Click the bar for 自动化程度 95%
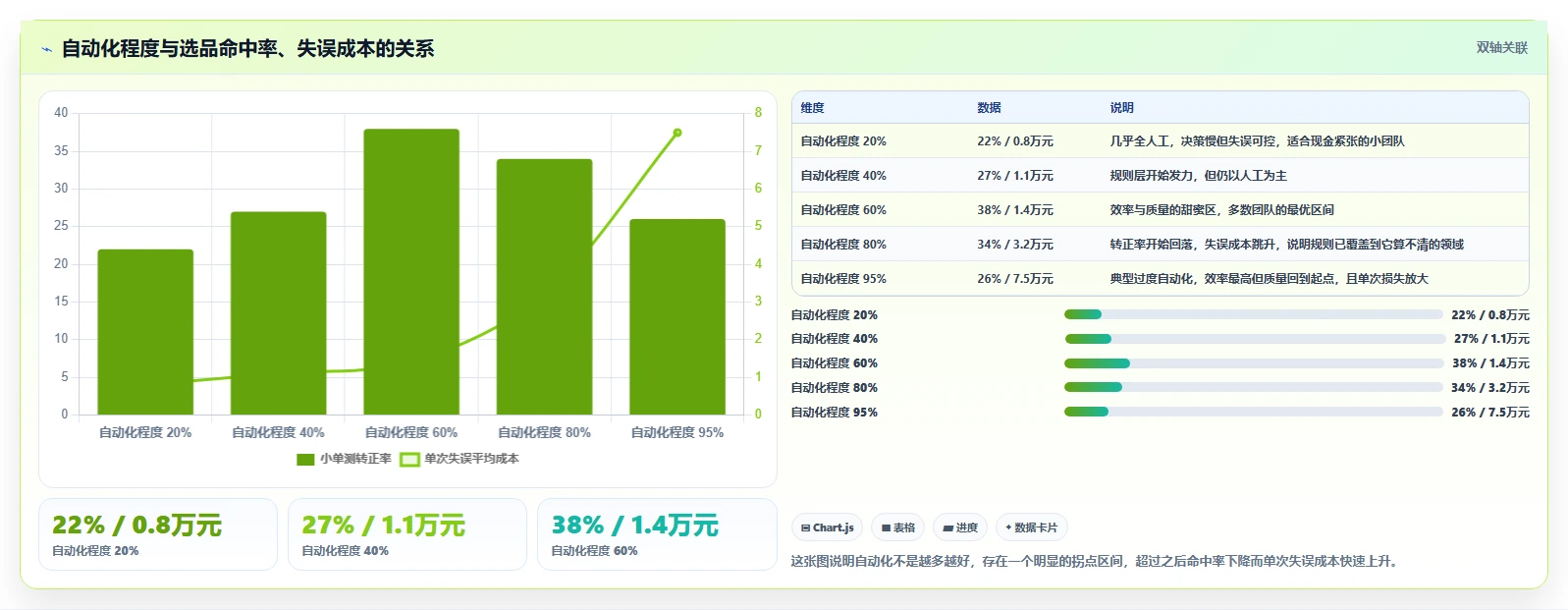The width and height of the screenshot is (1568, 610). pos(677,316)
